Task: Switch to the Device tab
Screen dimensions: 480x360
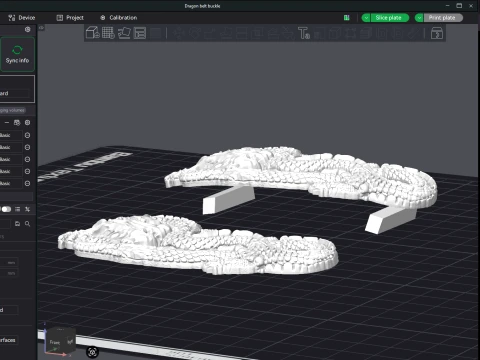Action: [x=22, y=18]
